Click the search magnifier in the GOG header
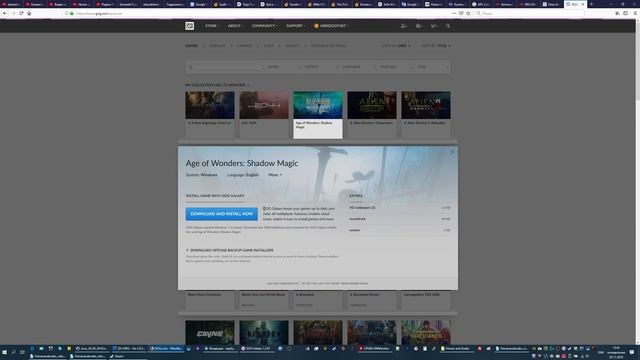The width and height of the screenshot is (640, 360). point(448,26)
